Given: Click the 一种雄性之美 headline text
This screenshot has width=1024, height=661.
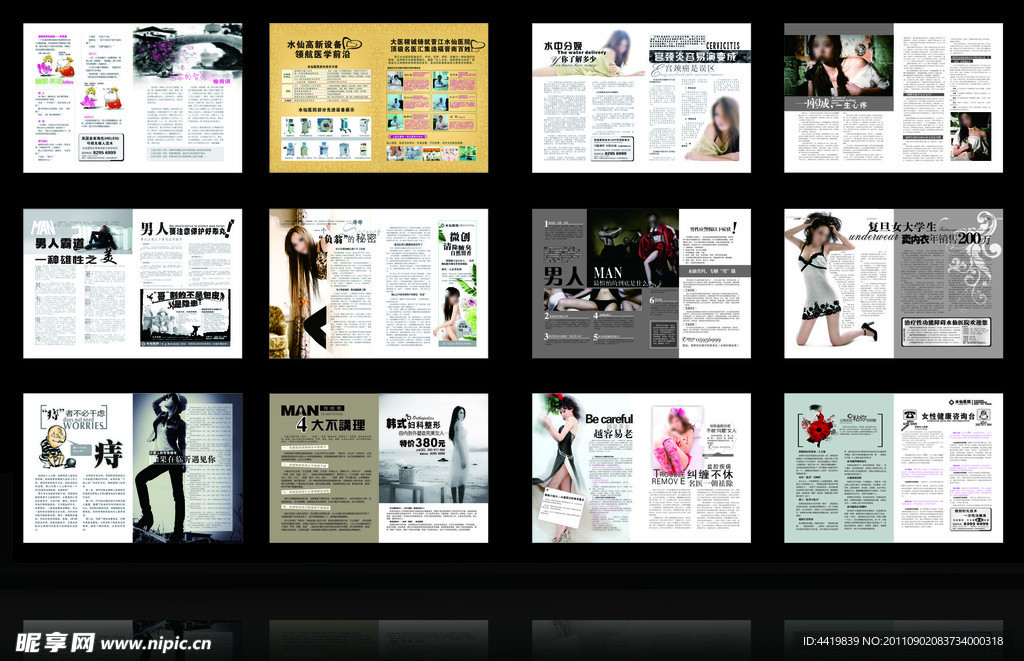Looking at the screenshot, I should 76,259.
